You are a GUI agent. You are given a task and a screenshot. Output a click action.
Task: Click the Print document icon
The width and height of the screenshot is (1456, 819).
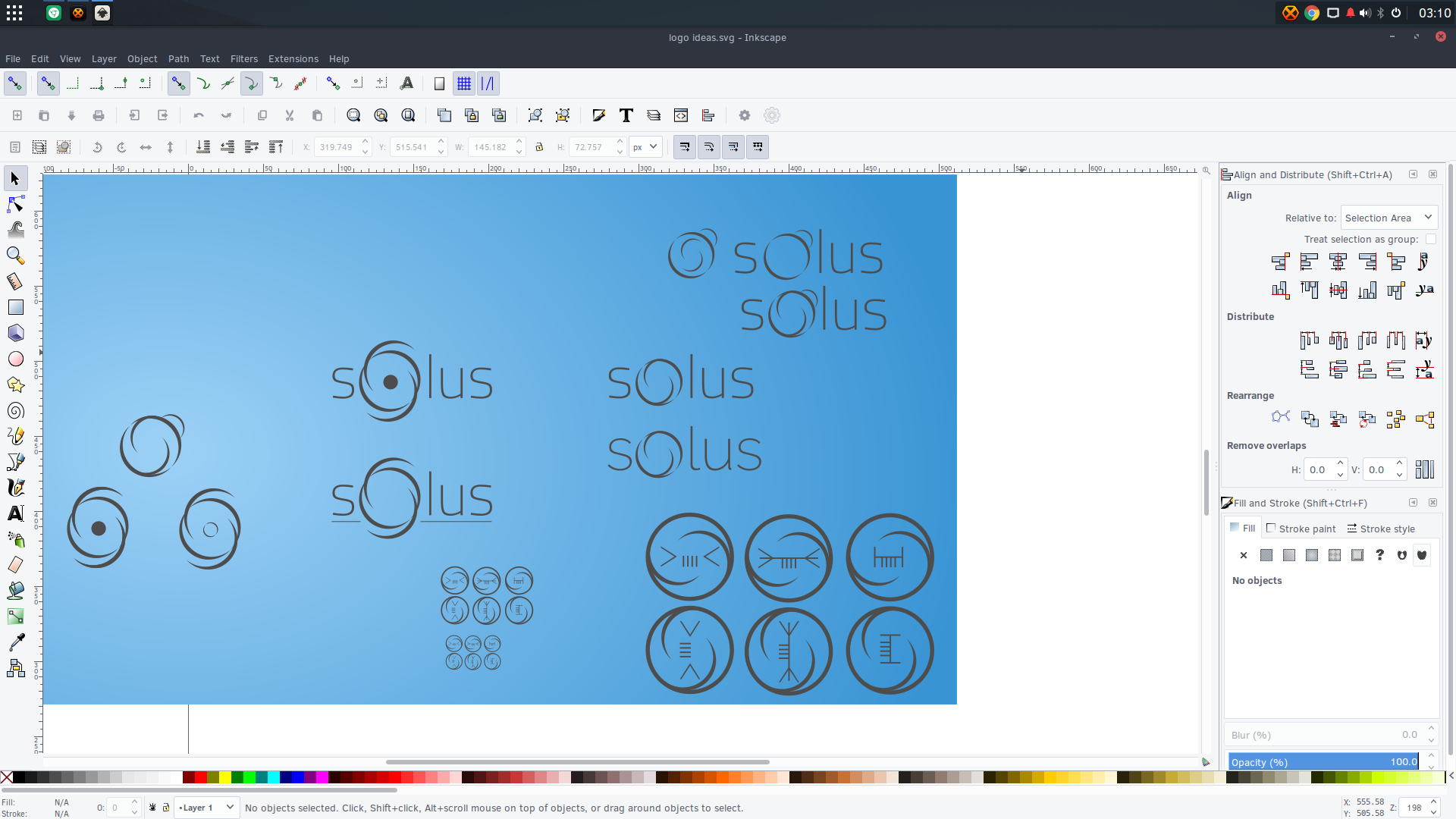tap(99, 115)
